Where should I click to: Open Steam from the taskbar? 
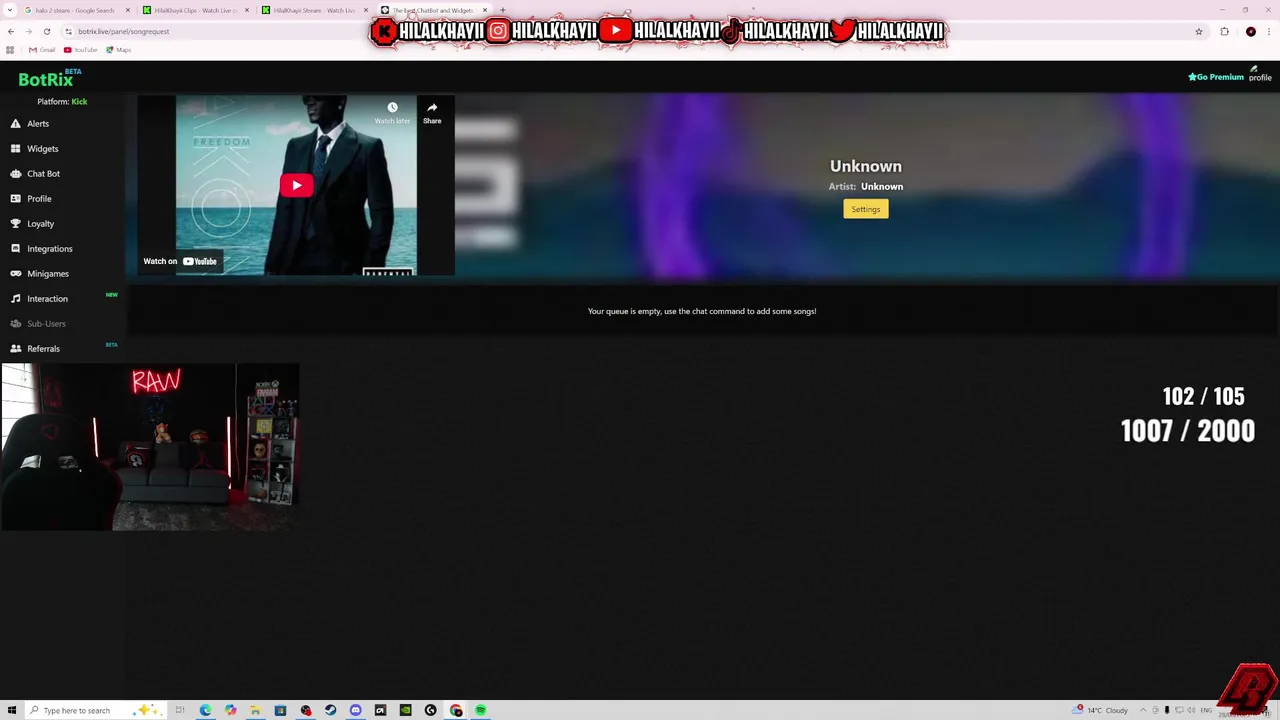pyautogui.click(x=331, y=710)
